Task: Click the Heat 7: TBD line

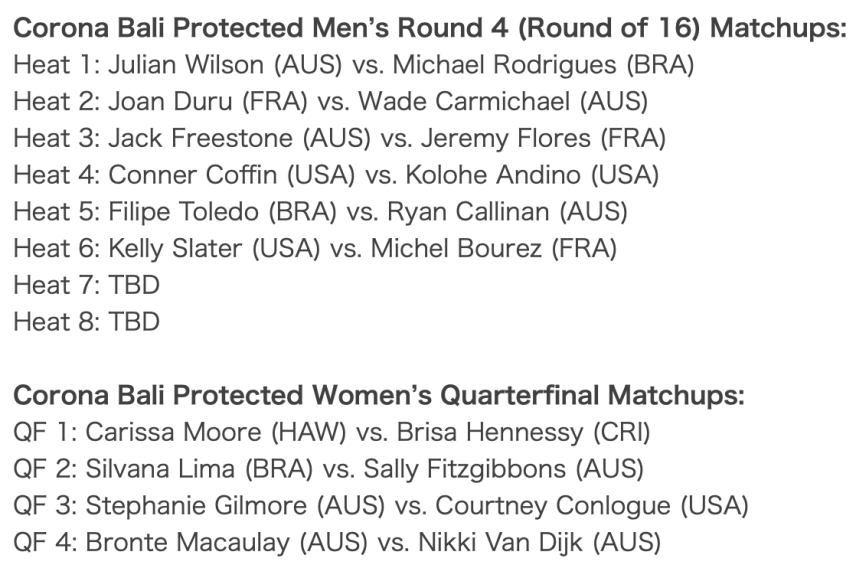Action: 86,285
